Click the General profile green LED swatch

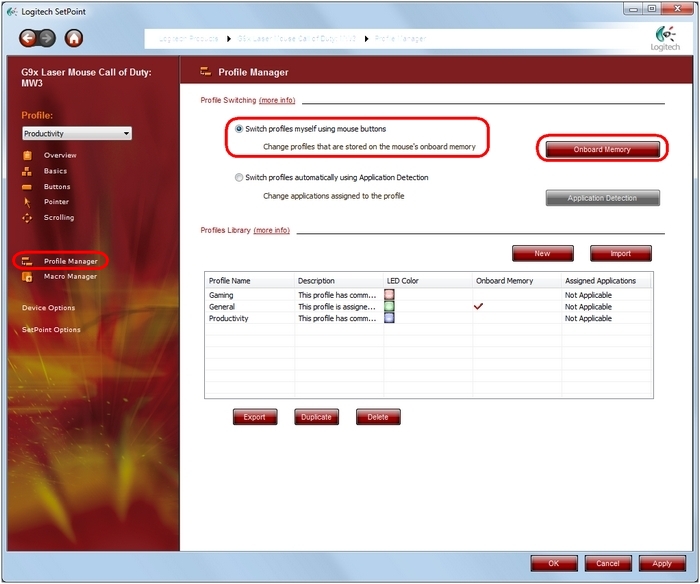[x=389, y=306]
